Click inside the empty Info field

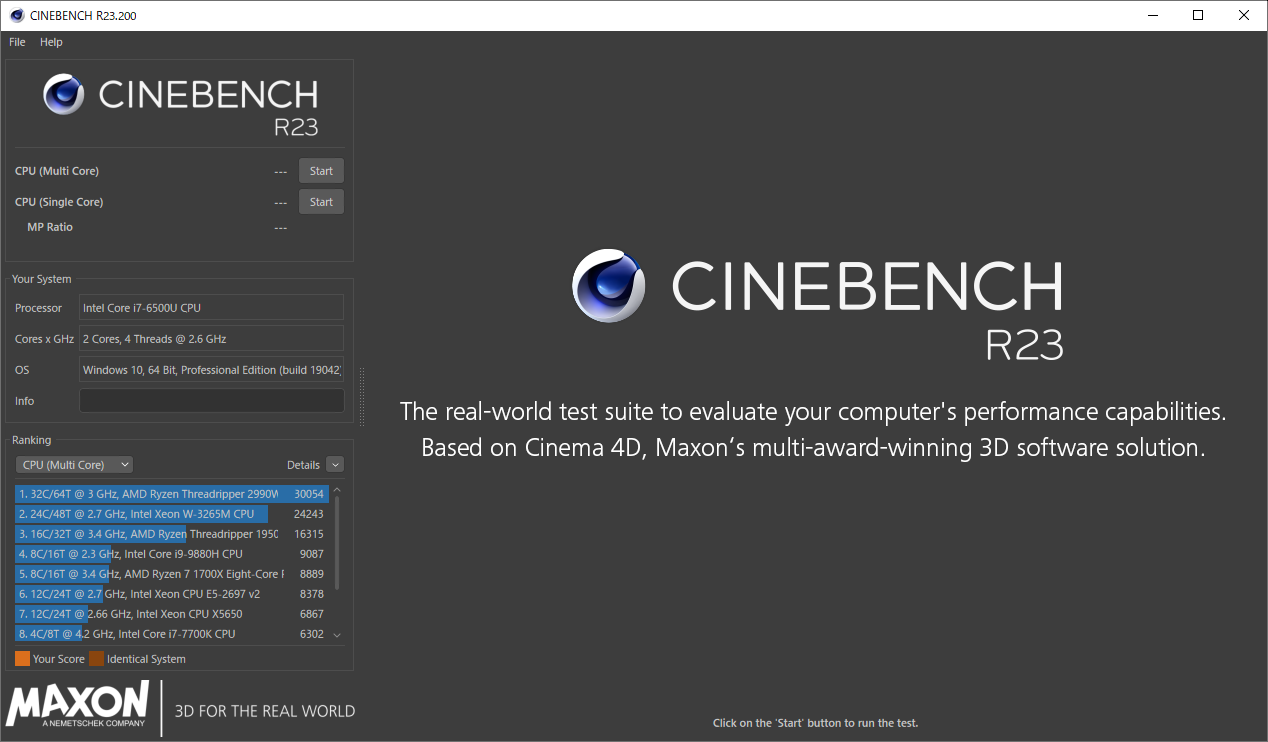click(x=211, y=400)
